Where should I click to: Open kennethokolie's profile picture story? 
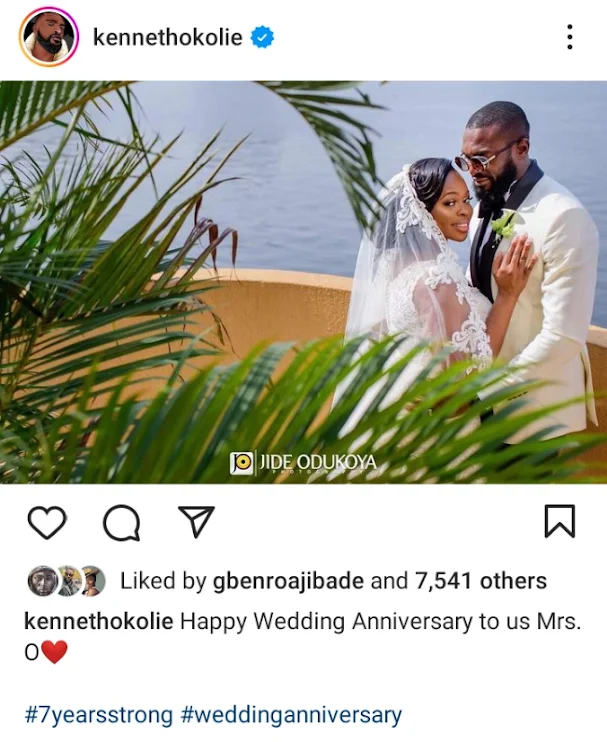click(49, 37)
